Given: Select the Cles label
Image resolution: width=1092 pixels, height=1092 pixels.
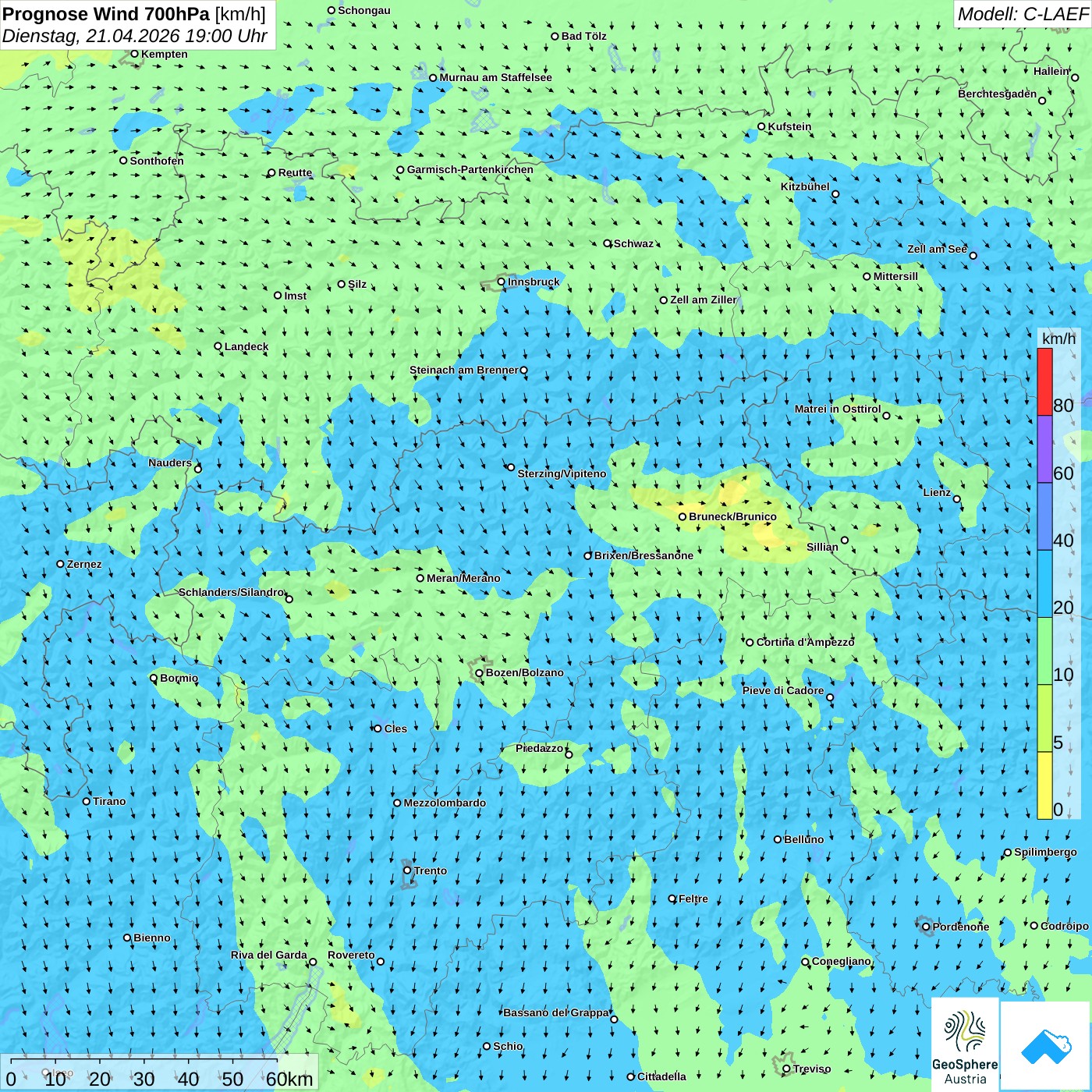Looking at the screenshot, I should point(395,729).
